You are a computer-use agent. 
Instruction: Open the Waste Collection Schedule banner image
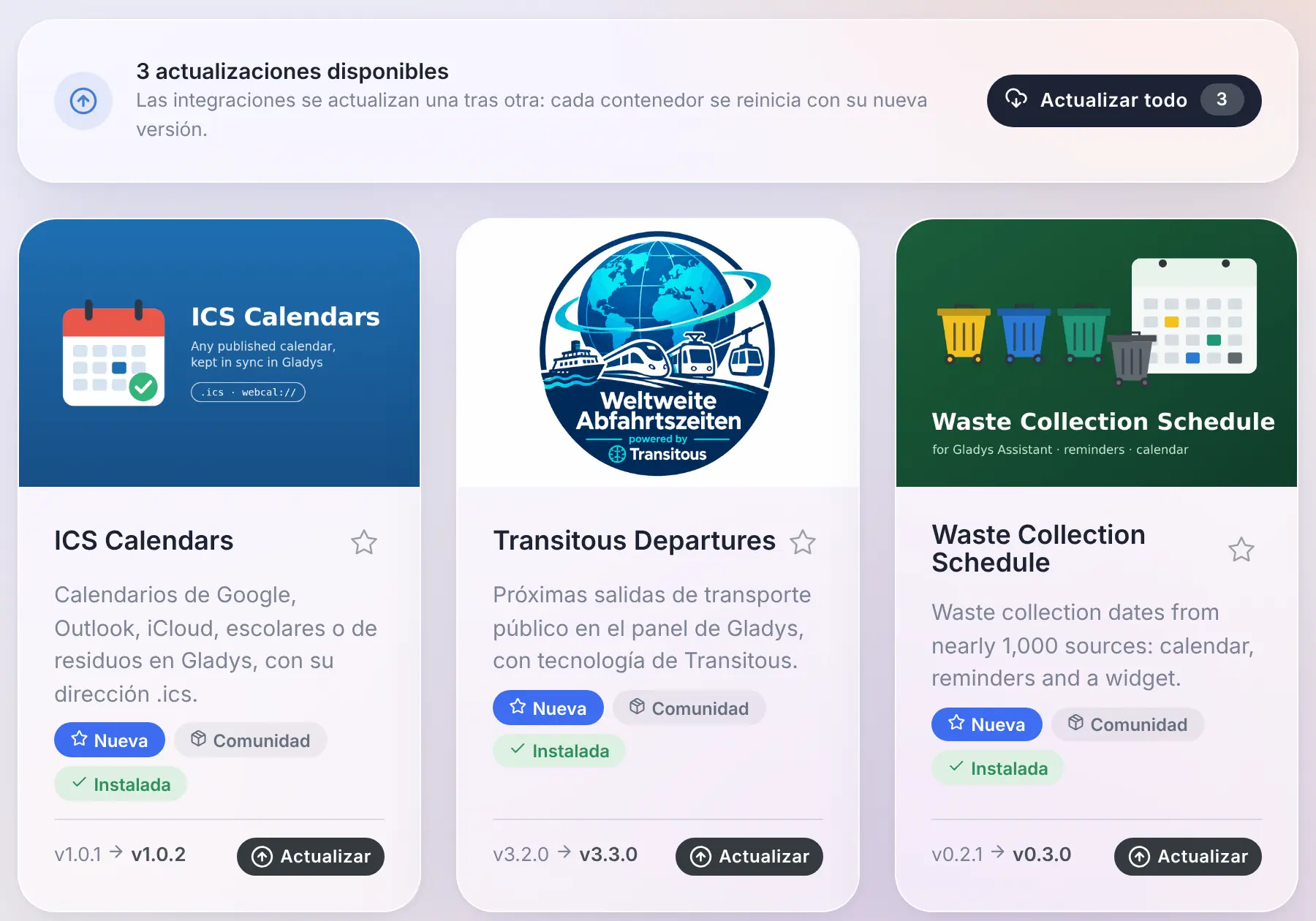coord(1097,353)
